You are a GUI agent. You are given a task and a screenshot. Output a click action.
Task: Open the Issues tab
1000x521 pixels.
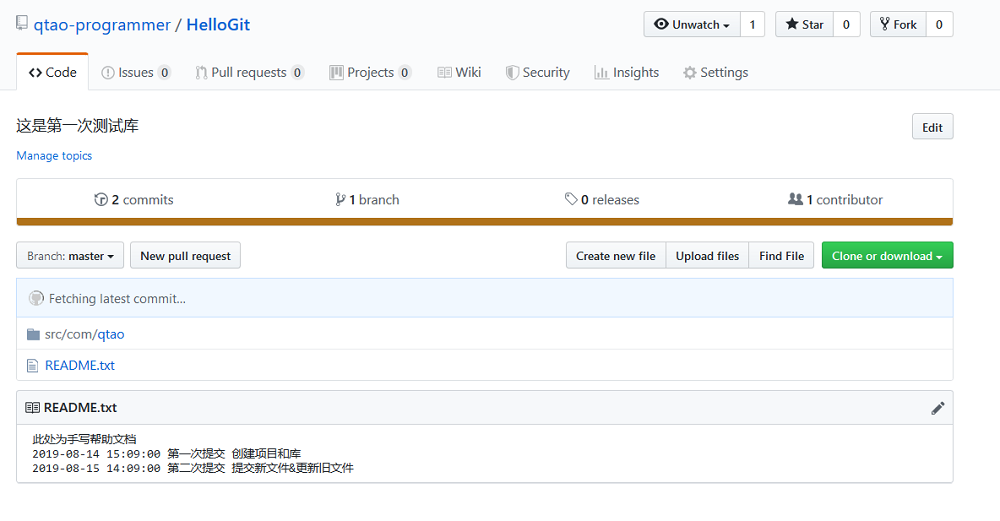pyautogui.click(x=136, y=72)
